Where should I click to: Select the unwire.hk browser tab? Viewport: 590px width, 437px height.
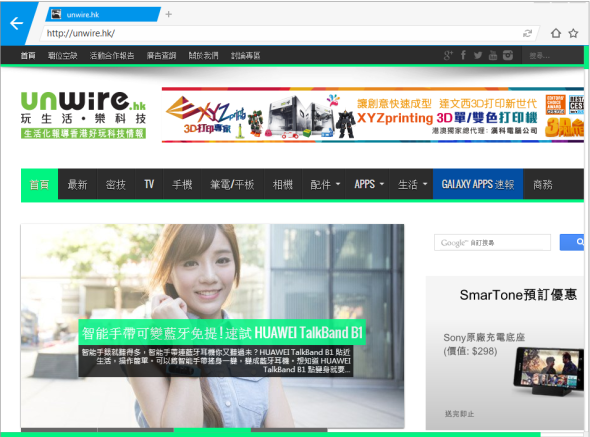[102, 15]
